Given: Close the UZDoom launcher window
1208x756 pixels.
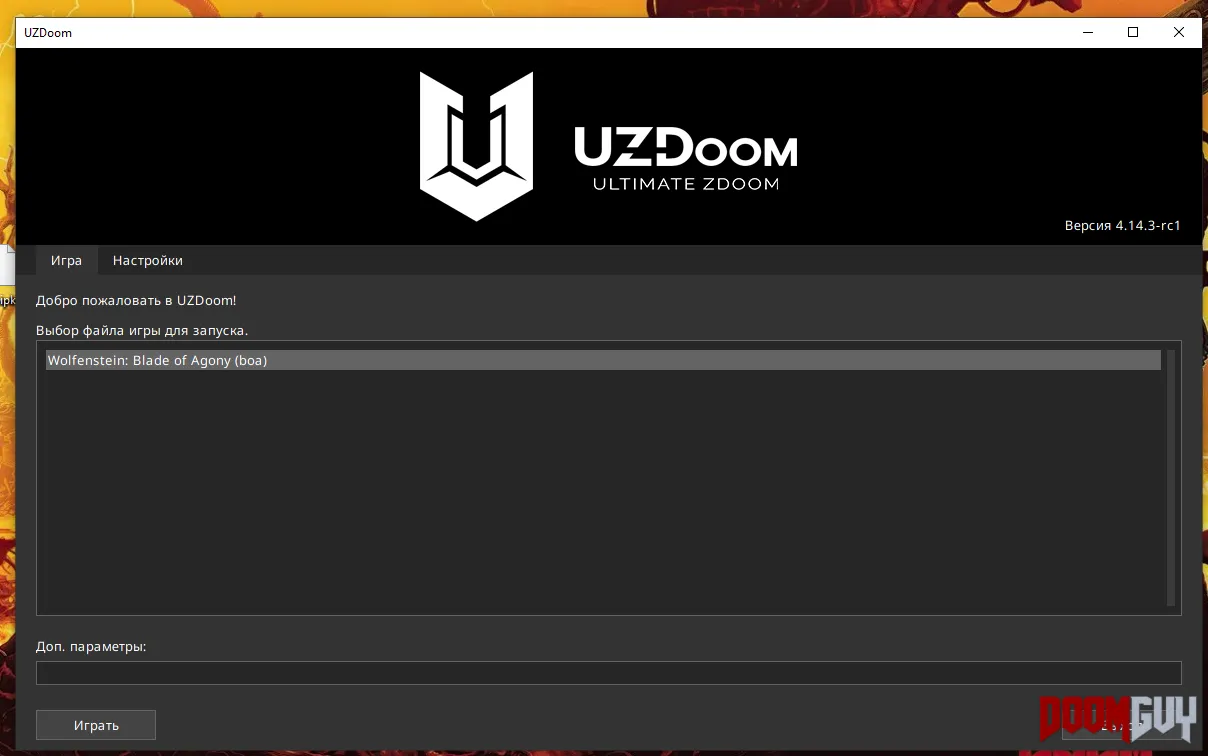Looking at the screenshot, I should (1179, 32).
